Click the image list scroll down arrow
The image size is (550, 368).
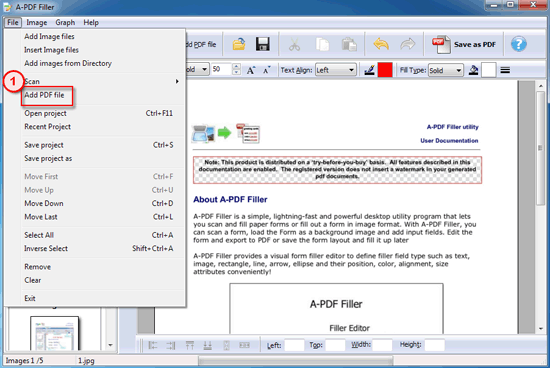110,345
